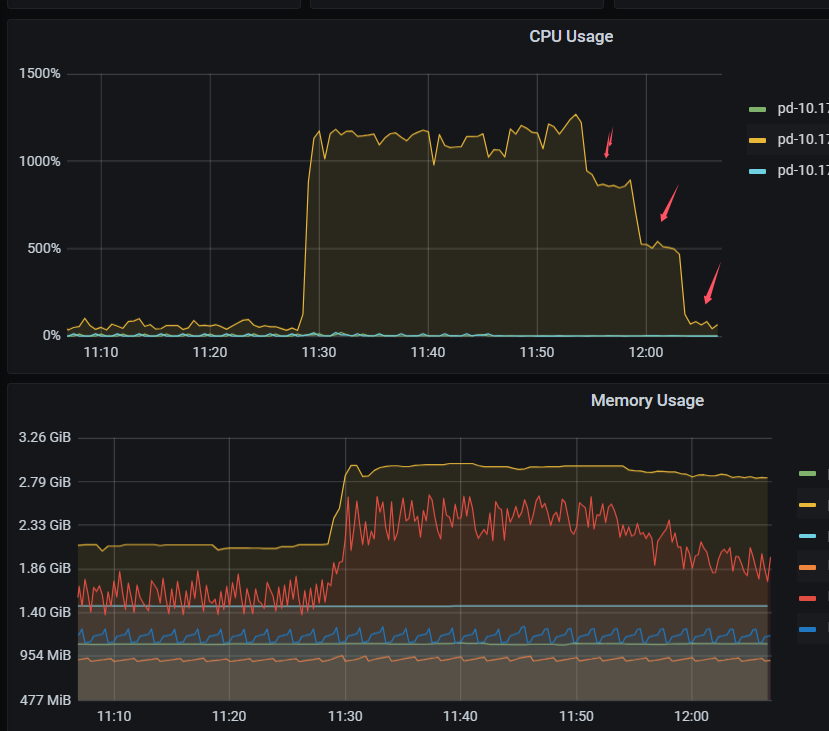Click red swatch in Memory Usage legend
Viewport: 829px width, 731px height.
pyautogui.click(x=807, y=598)
